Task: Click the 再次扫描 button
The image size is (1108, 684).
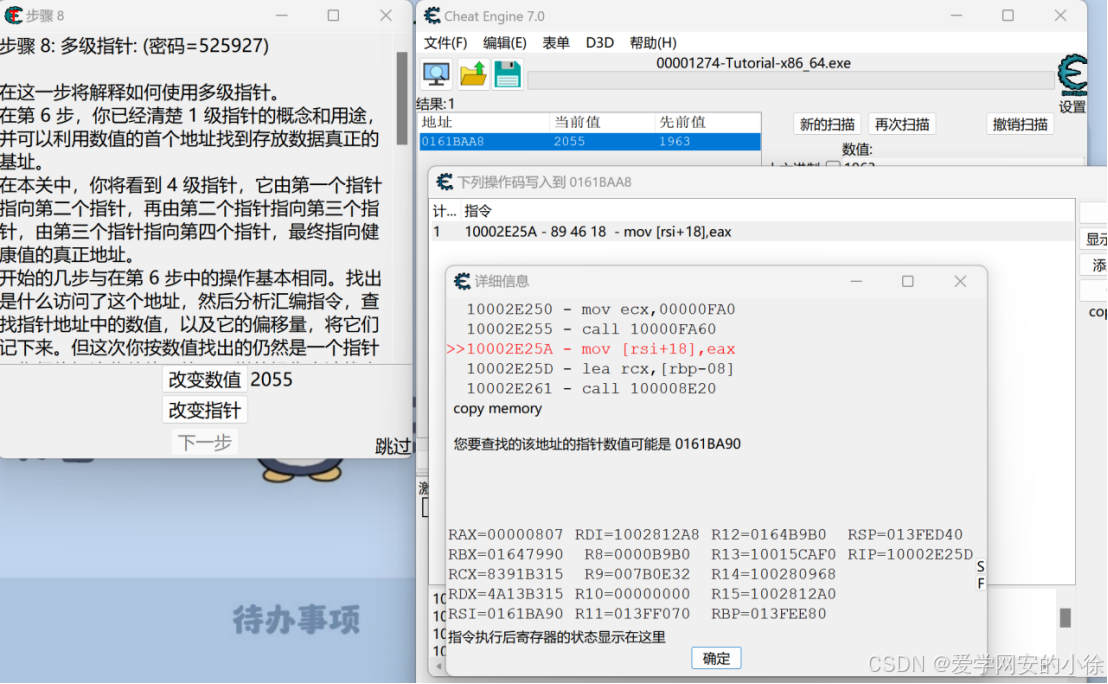Action: pyautogui.click(x=902, y=124)
